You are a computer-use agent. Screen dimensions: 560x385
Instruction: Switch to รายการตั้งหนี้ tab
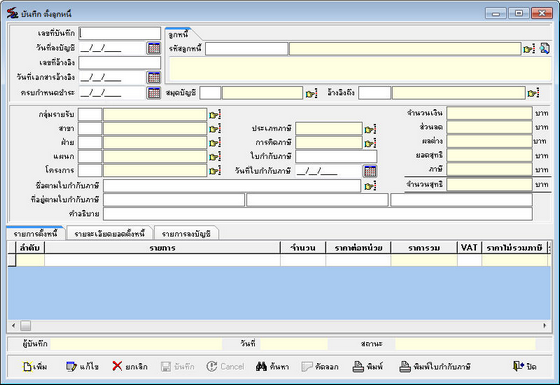point(35,234)
